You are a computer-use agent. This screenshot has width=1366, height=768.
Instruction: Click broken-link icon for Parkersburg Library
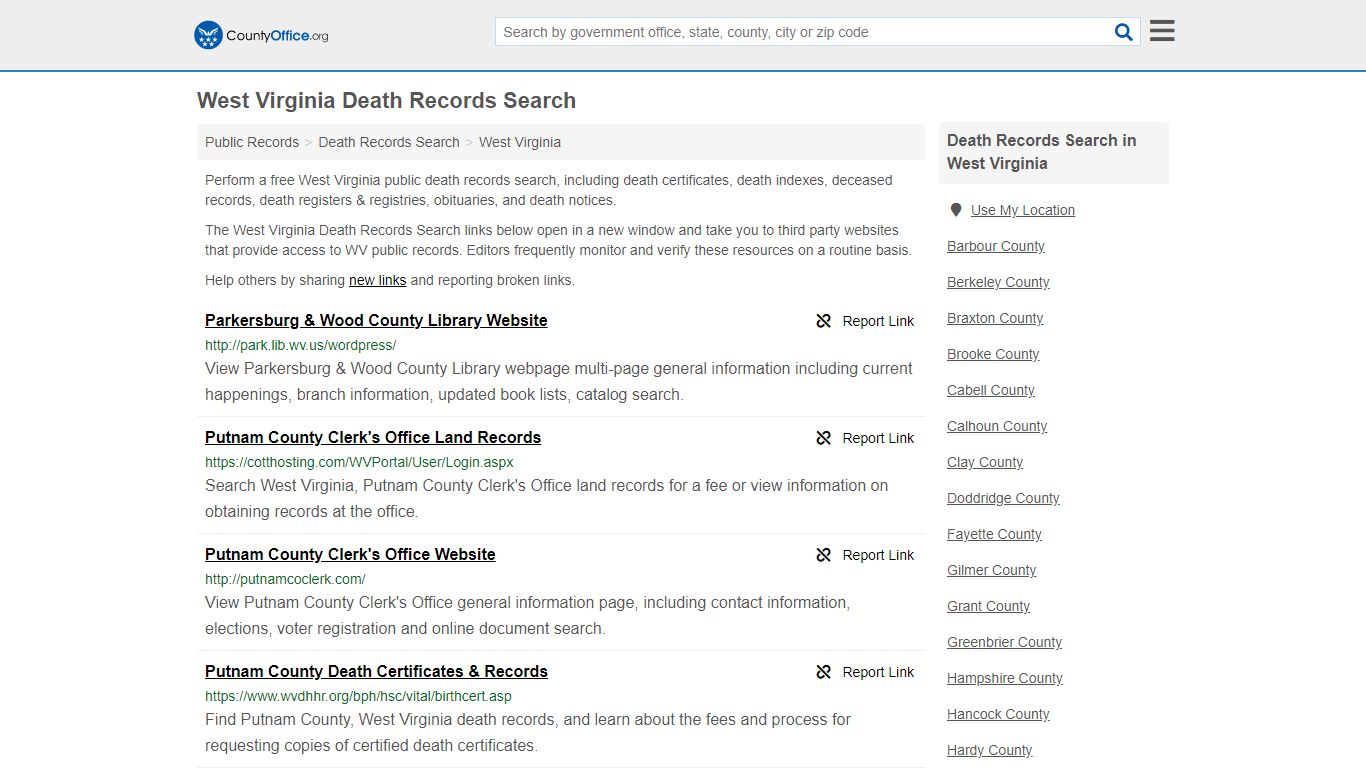[x=824, y=321]
